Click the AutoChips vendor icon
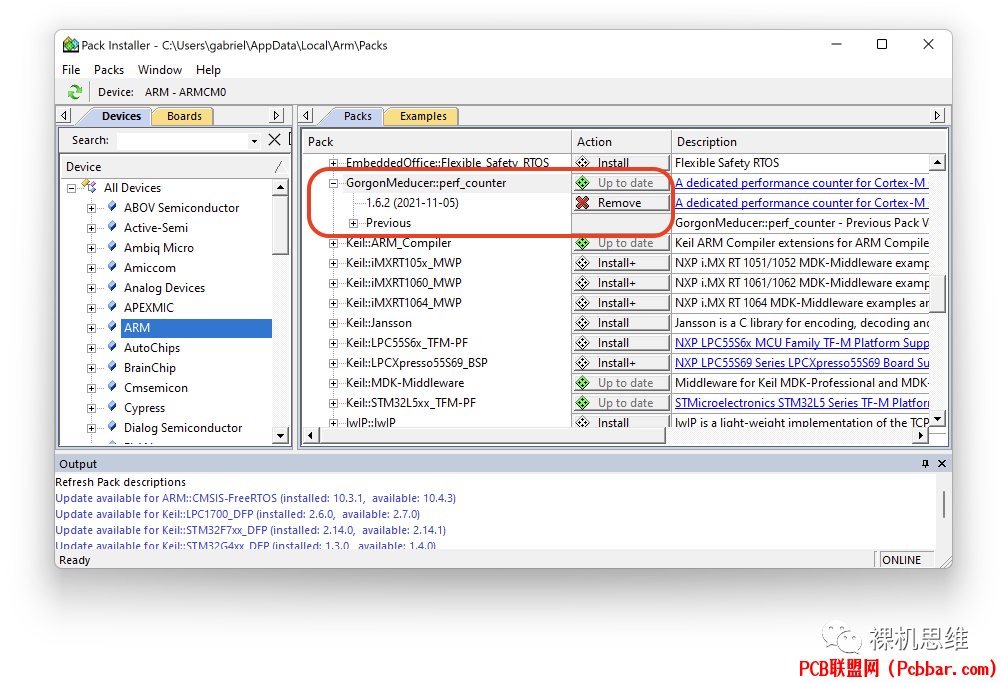Screen dimensions: 1001x683 (x=112, y=347)
